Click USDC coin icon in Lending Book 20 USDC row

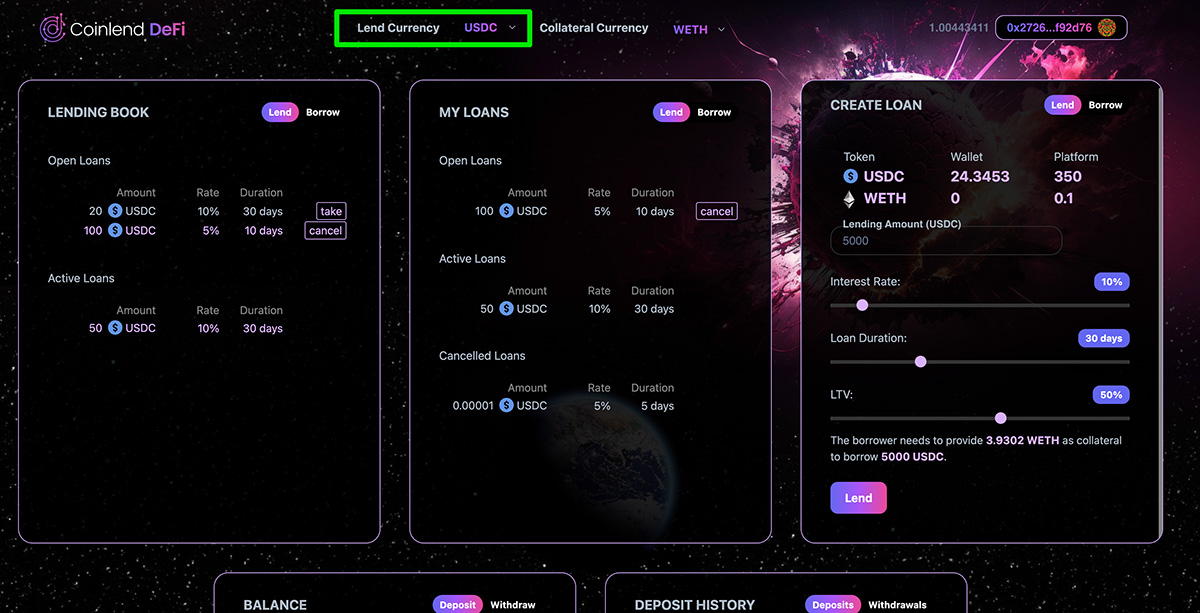click(x=115, y=211)
